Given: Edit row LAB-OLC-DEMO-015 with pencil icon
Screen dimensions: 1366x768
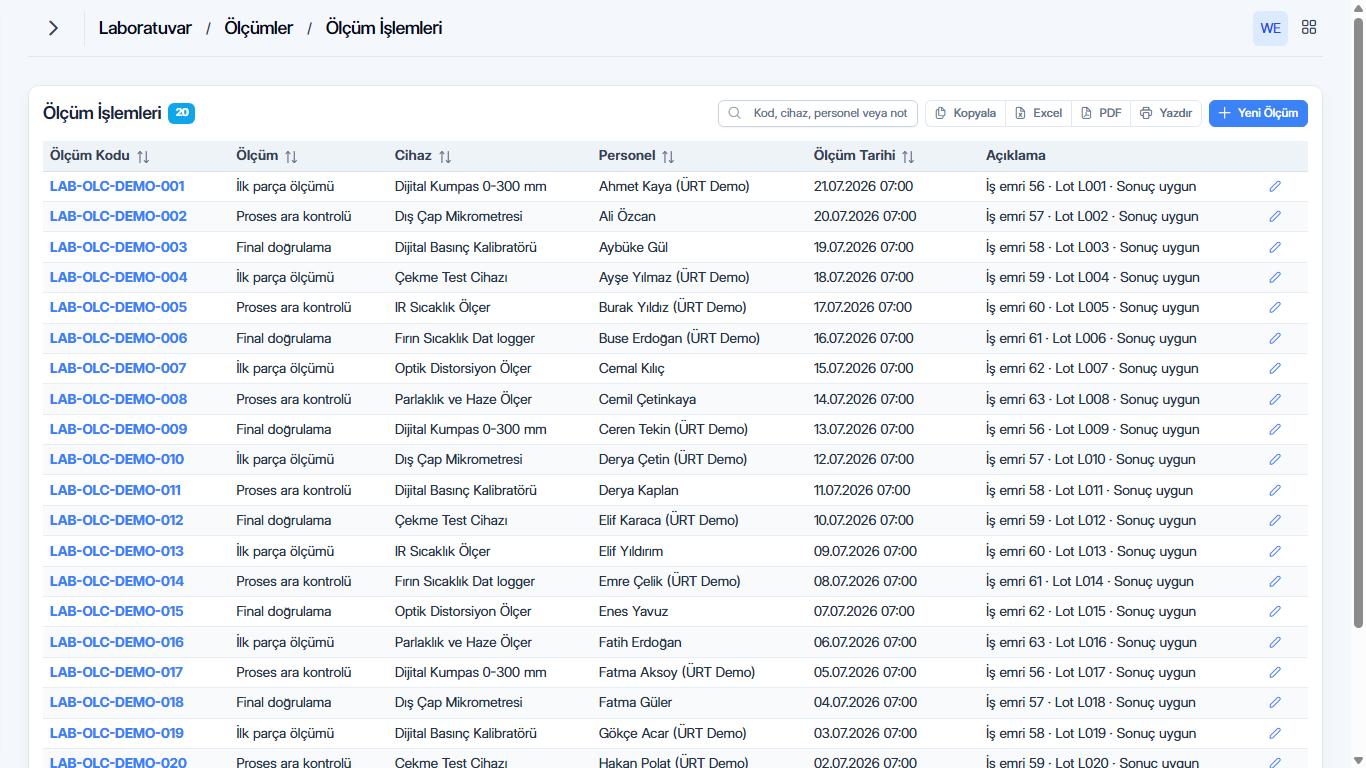Looking at the screenshot, I should (1275, 611).
